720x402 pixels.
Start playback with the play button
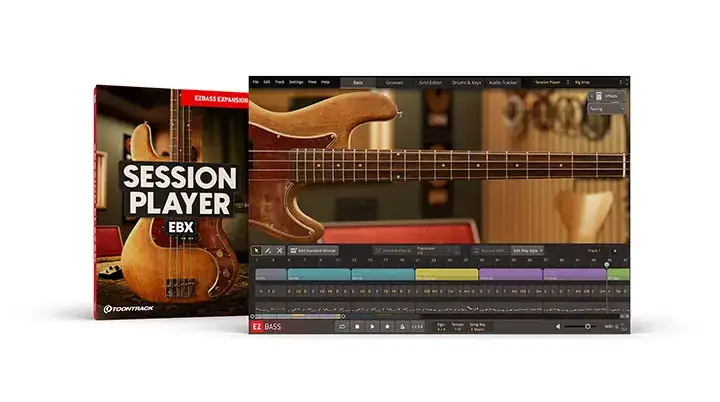pos(372,327)
